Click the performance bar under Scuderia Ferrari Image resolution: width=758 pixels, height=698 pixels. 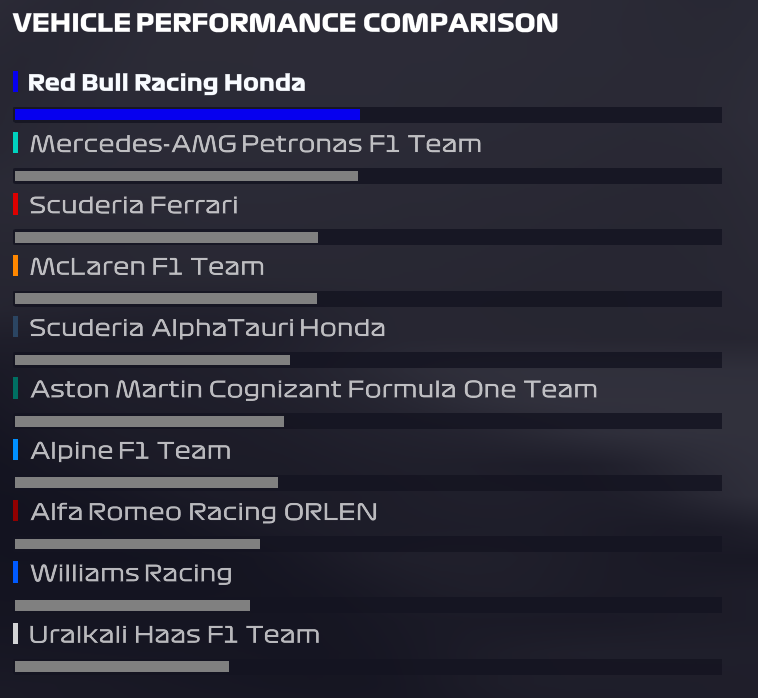pos(166,238)
